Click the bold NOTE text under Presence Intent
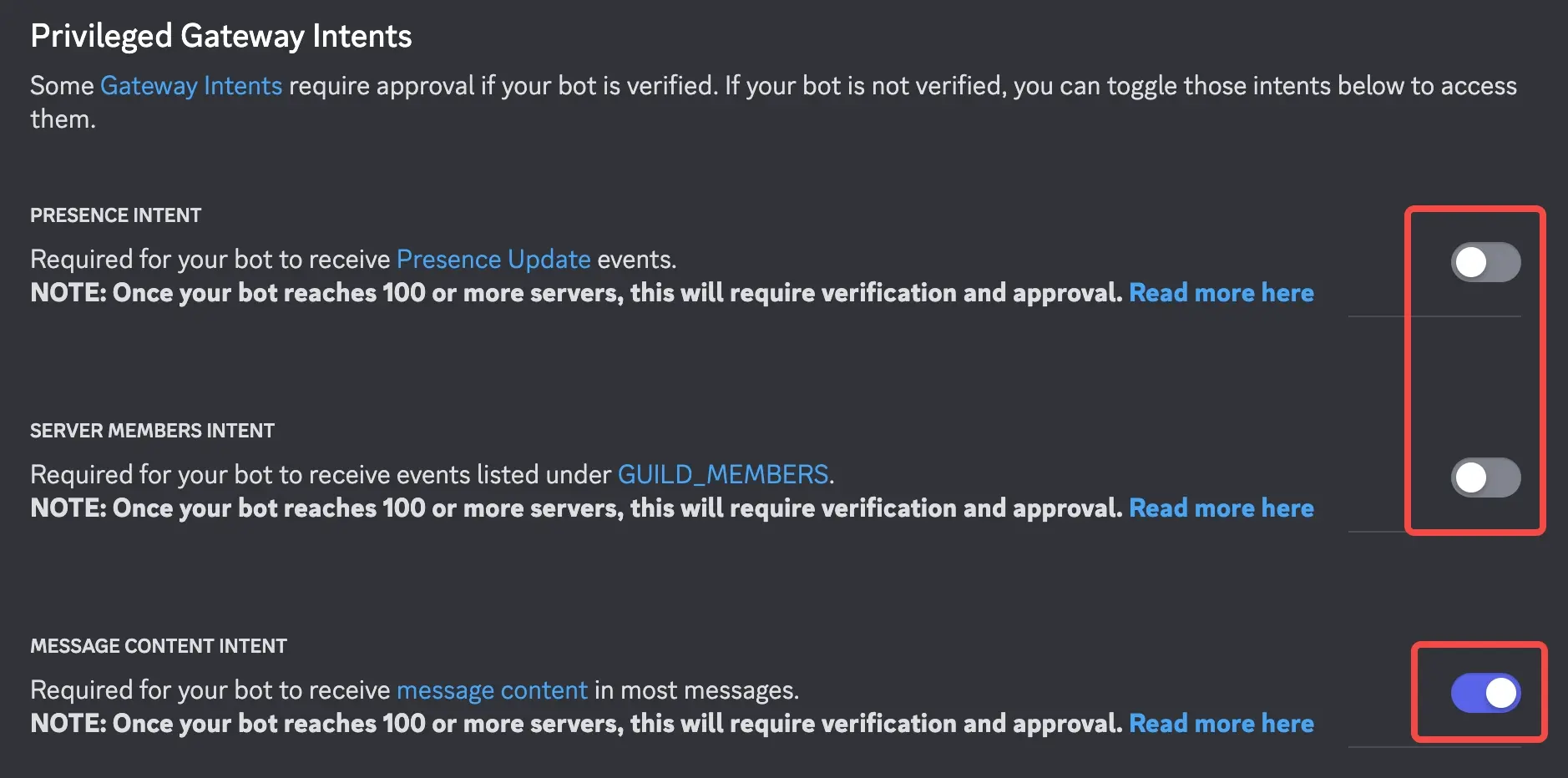The width and height of the screenshot is (1568, 778). click(576, 293)
